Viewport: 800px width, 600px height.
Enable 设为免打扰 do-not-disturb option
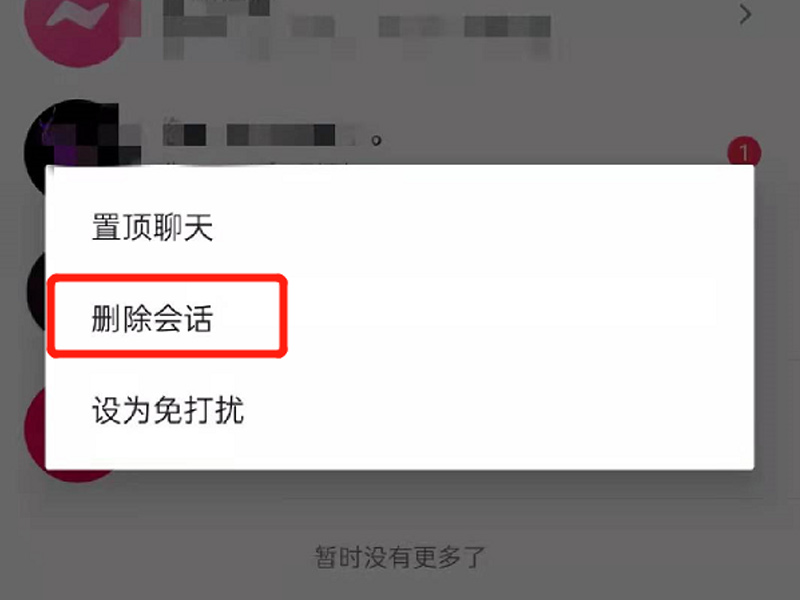(168, 410)
